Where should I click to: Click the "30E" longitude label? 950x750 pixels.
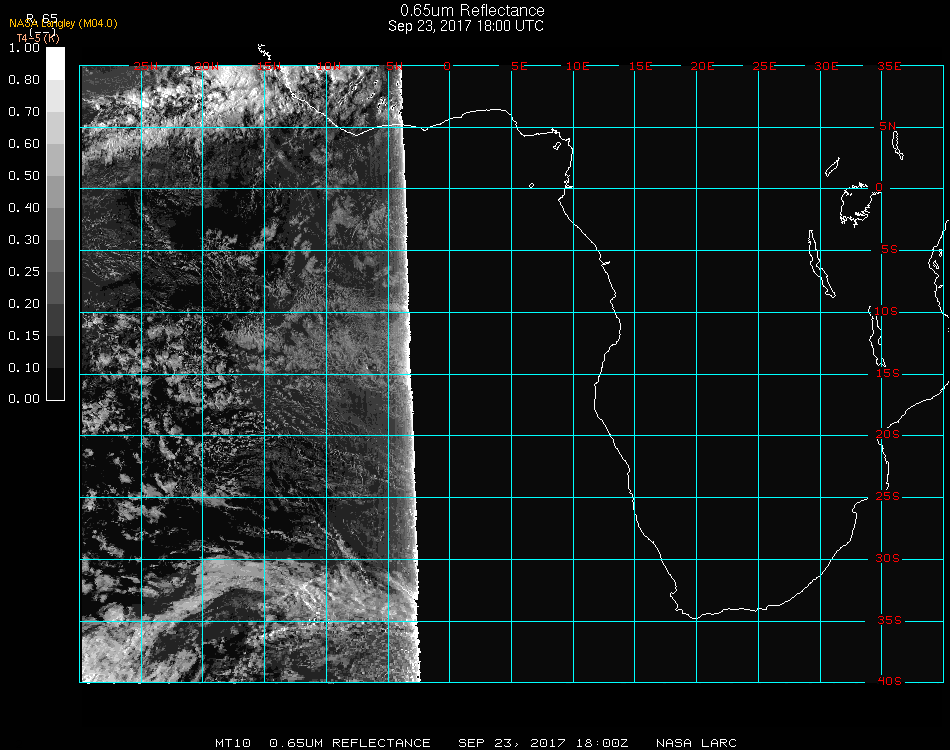coord(826,66)
